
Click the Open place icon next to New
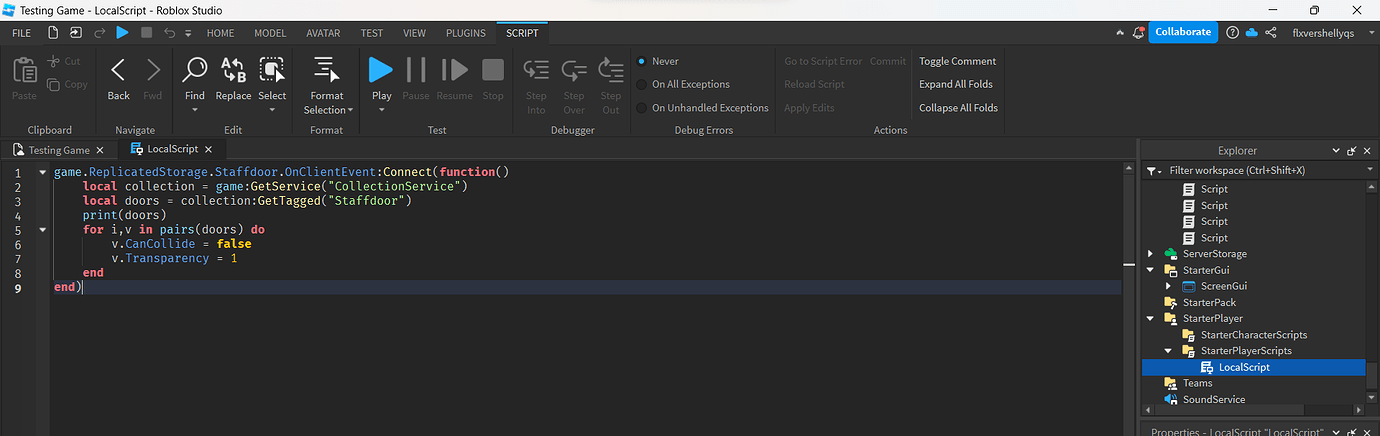(77, 33)
